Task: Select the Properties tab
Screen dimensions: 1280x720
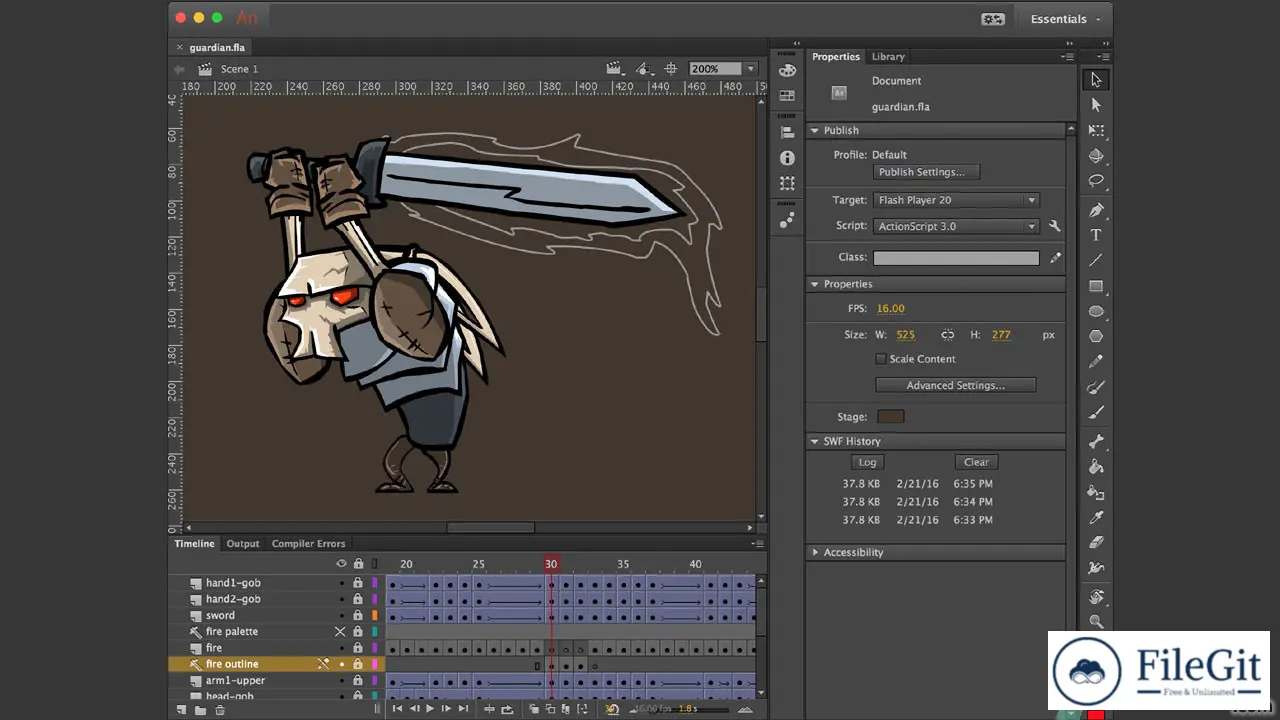Action: [836, 57]
